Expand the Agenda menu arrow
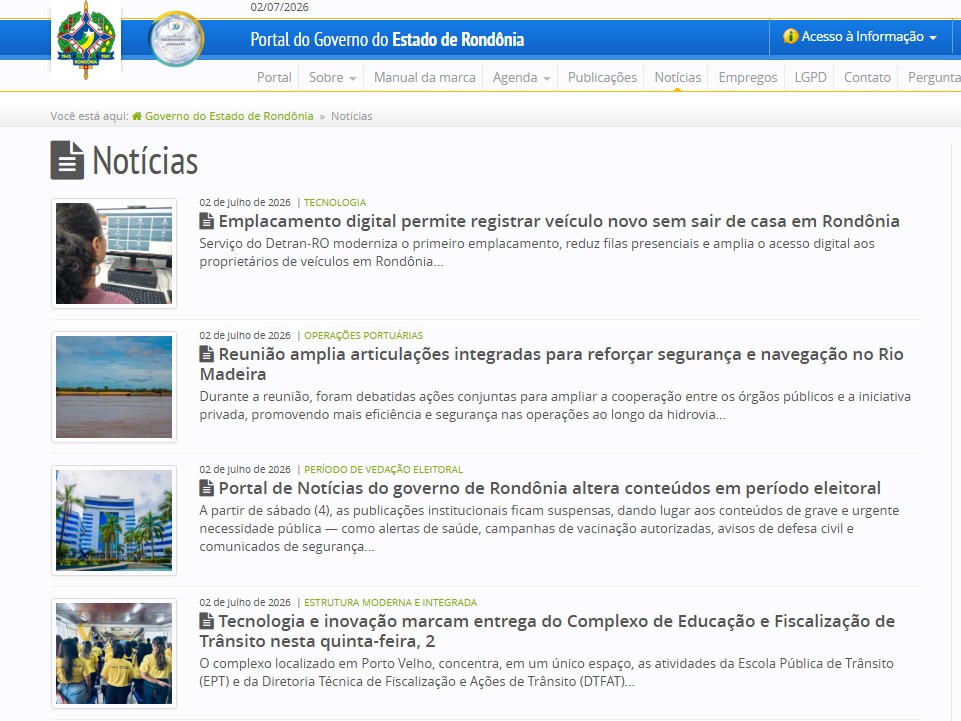This screenshot has width=961, height=721. click(547, 78)
